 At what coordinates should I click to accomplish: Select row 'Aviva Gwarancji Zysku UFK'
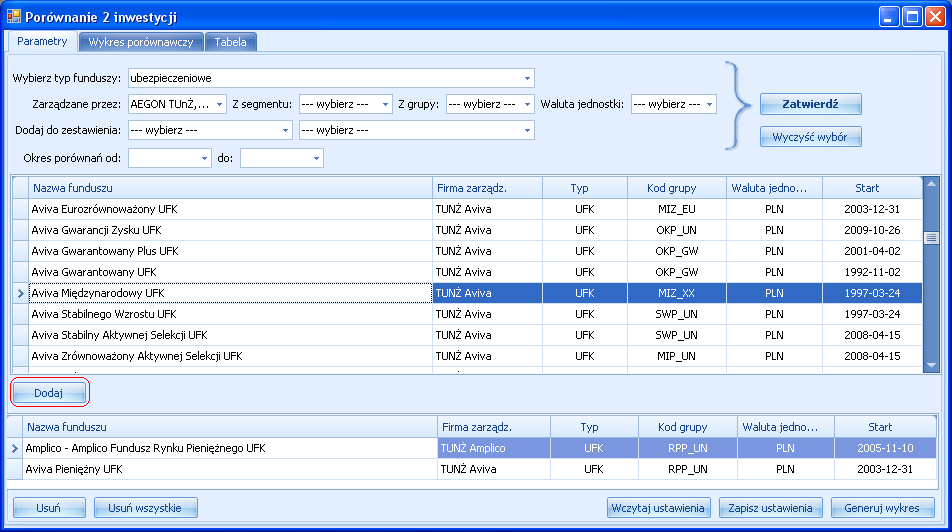click(466, 230)
